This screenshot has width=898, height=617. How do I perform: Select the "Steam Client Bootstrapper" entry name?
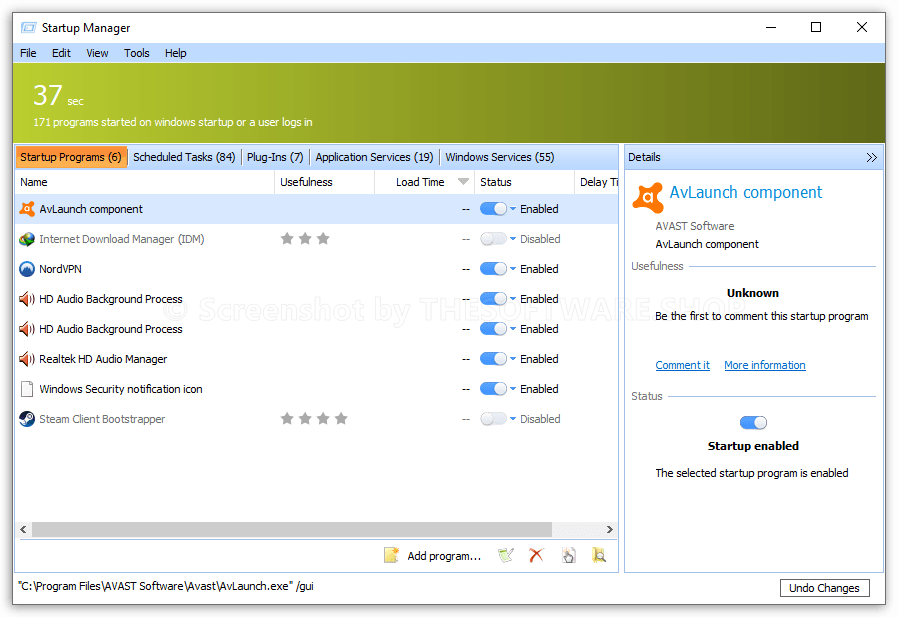point(102,419)
